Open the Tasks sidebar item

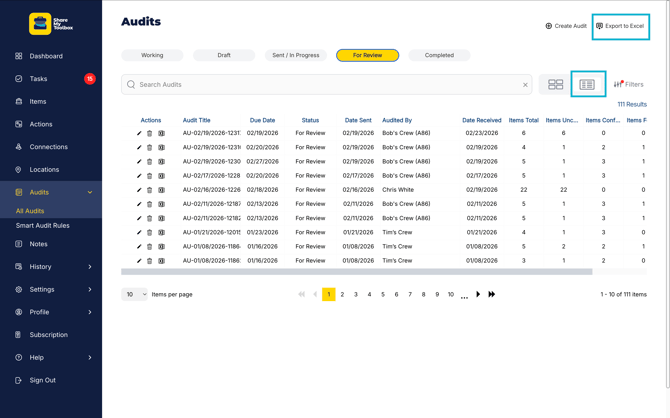tap(38, 79)
